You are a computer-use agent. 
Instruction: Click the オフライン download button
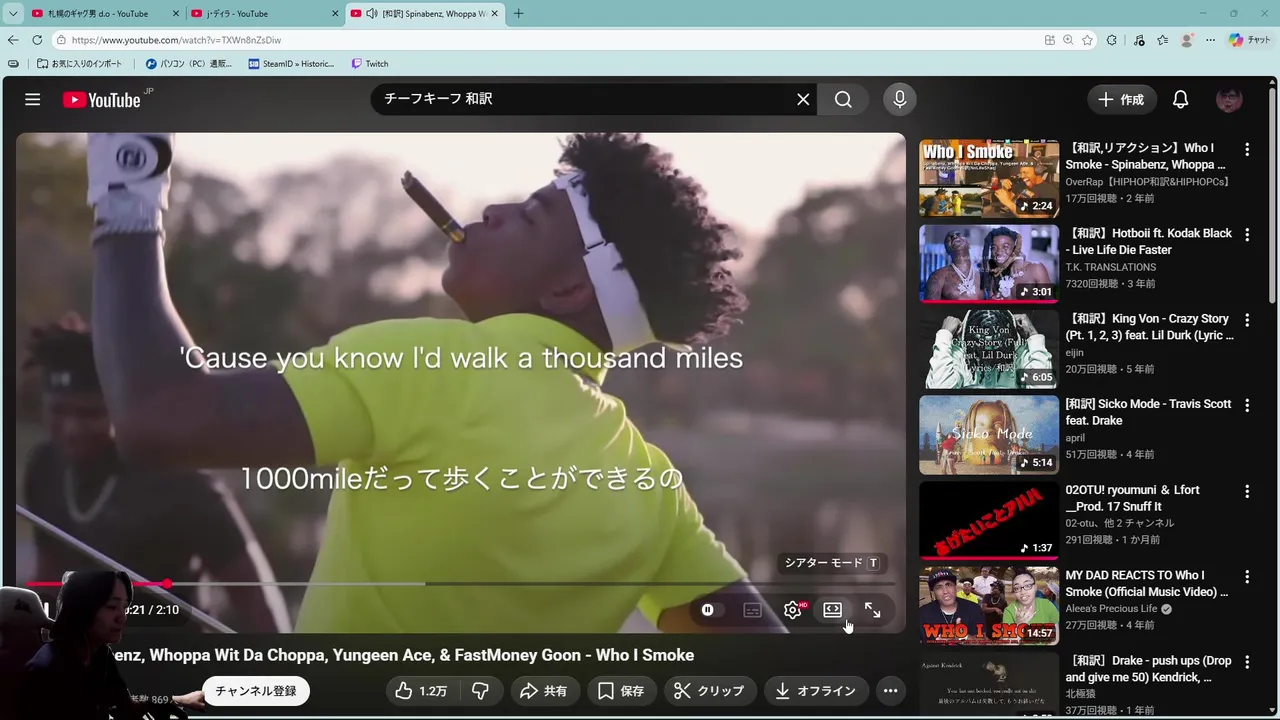[x=816, y=691]
